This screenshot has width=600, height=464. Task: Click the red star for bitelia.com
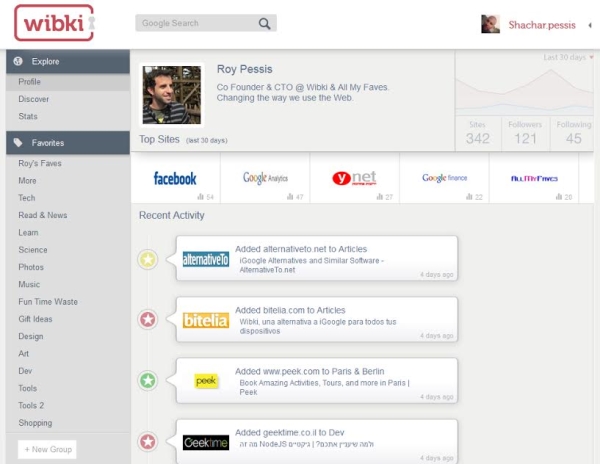click(148, 319)
